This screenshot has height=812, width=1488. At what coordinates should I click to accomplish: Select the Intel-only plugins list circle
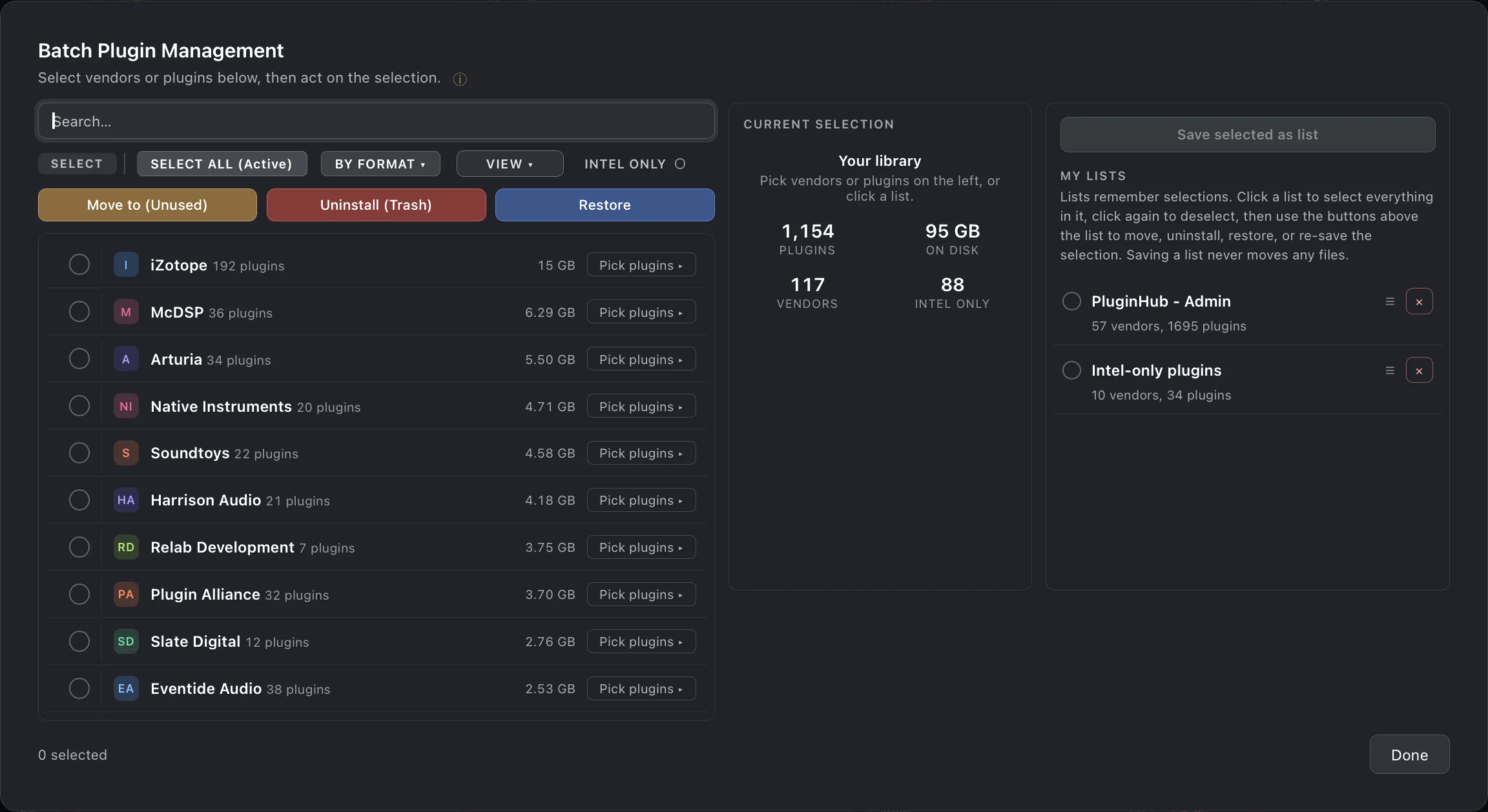[1071, 370]
